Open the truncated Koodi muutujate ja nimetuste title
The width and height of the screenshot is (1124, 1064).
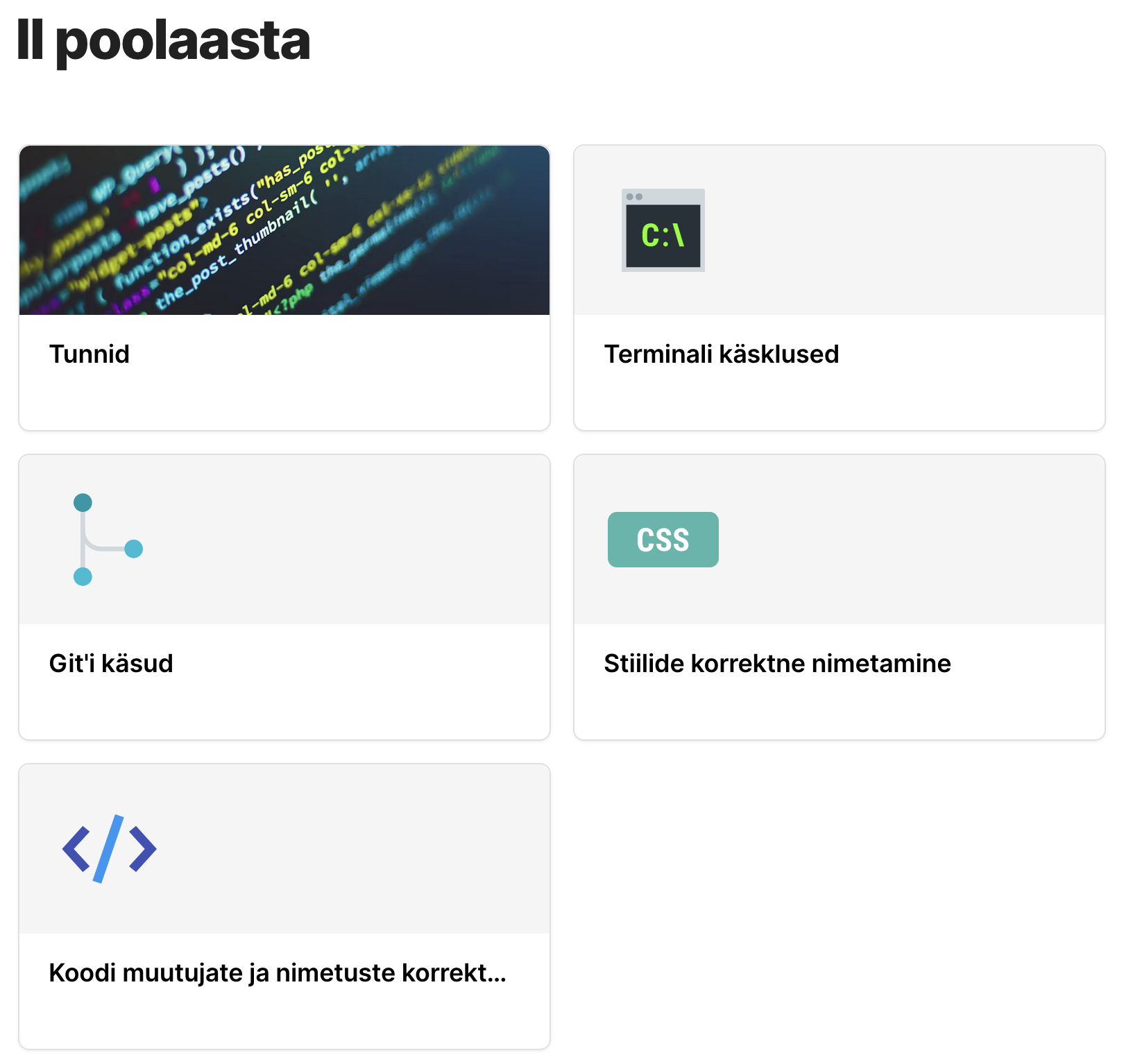click(x=278, y=973)
